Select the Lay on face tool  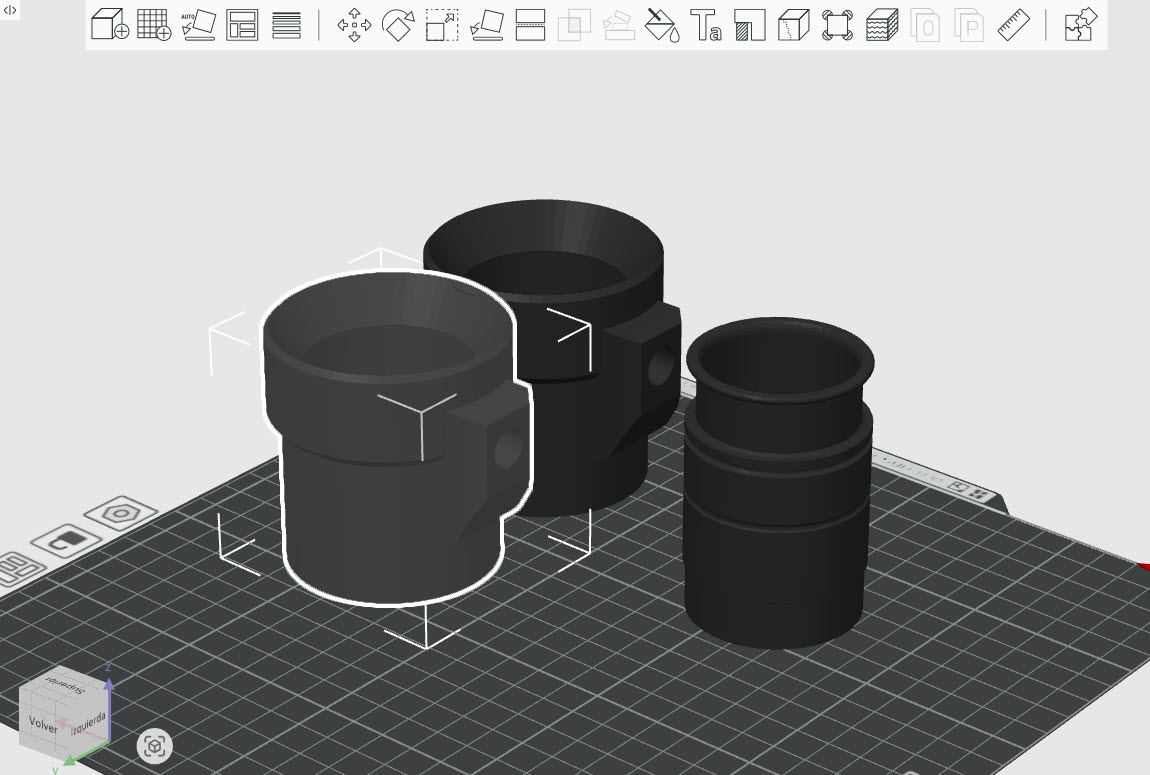(x=486, y=25)
